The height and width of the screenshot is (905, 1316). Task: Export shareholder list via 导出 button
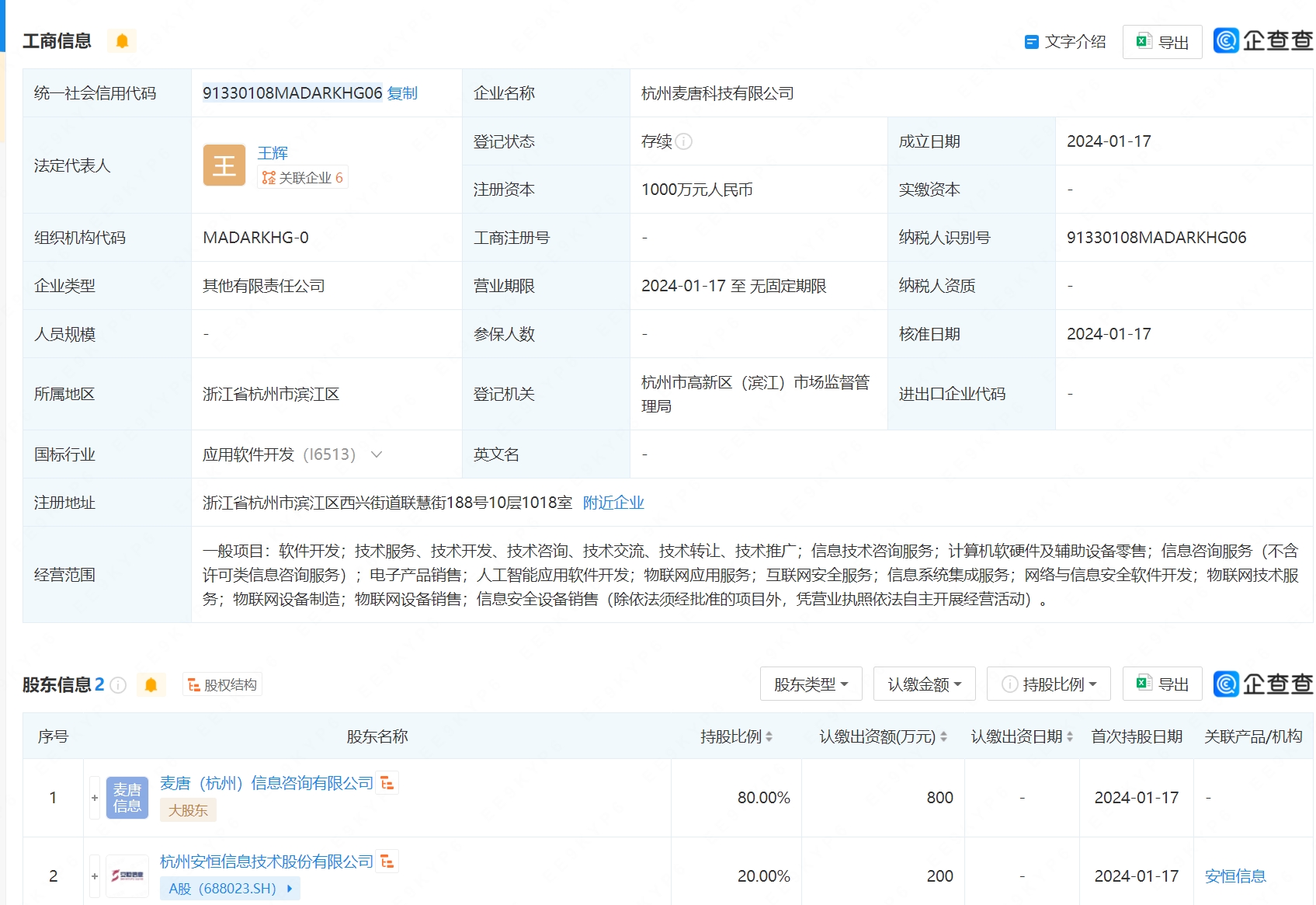(x=1162, y=684)
